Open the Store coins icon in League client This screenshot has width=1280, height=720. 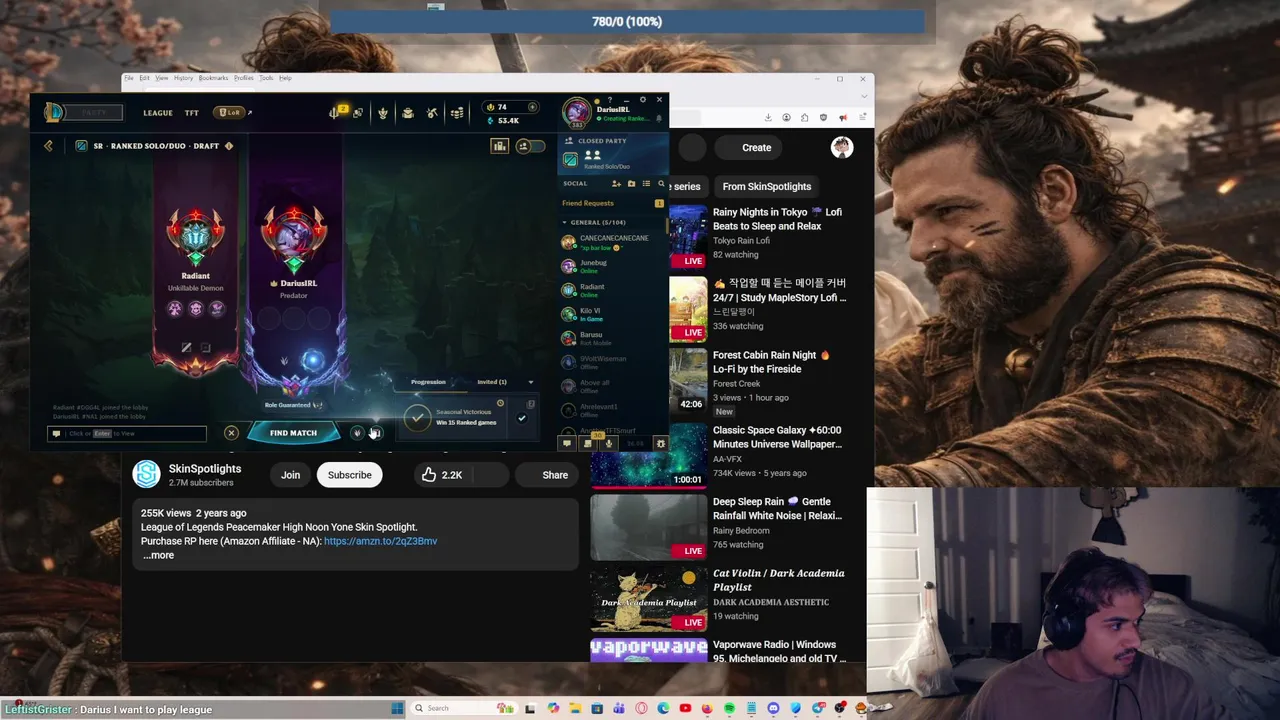click(457, 113)
